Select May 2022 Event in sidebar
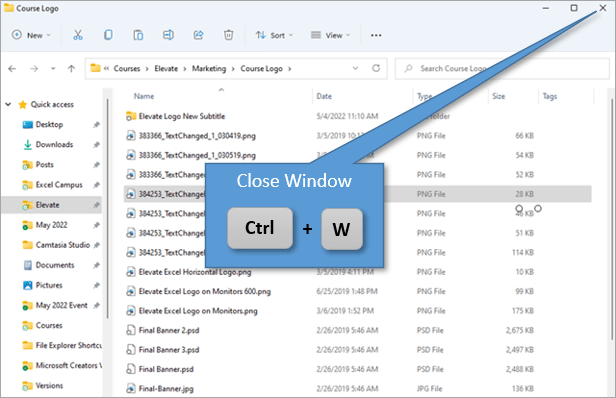 [x=62, y=305]
